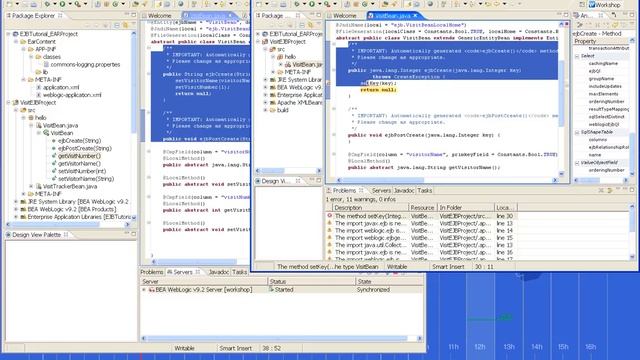Select getVisitNumber() in the Package Explorer tree
The width and height of the screenshot is (640, 360).
(x=79, y=156)
